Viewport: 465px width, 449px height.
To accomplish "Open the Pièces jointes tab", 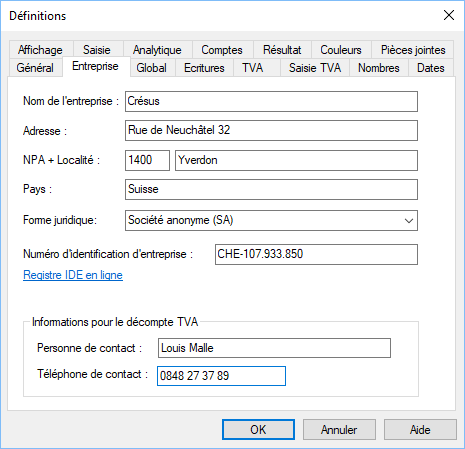I will (x=413, y=50).
